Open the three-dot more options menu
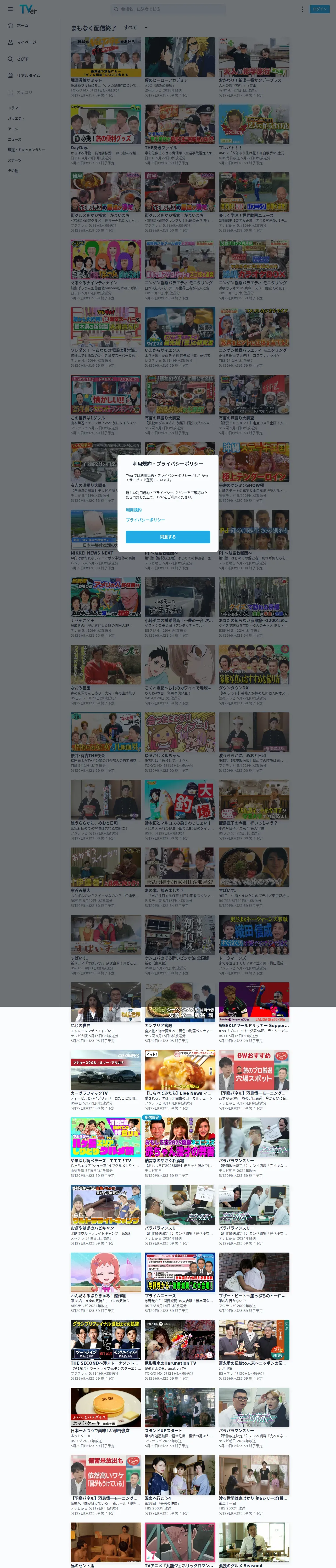Image resolution: width=336 pixels, height=1568 pixels. [302, 9]
